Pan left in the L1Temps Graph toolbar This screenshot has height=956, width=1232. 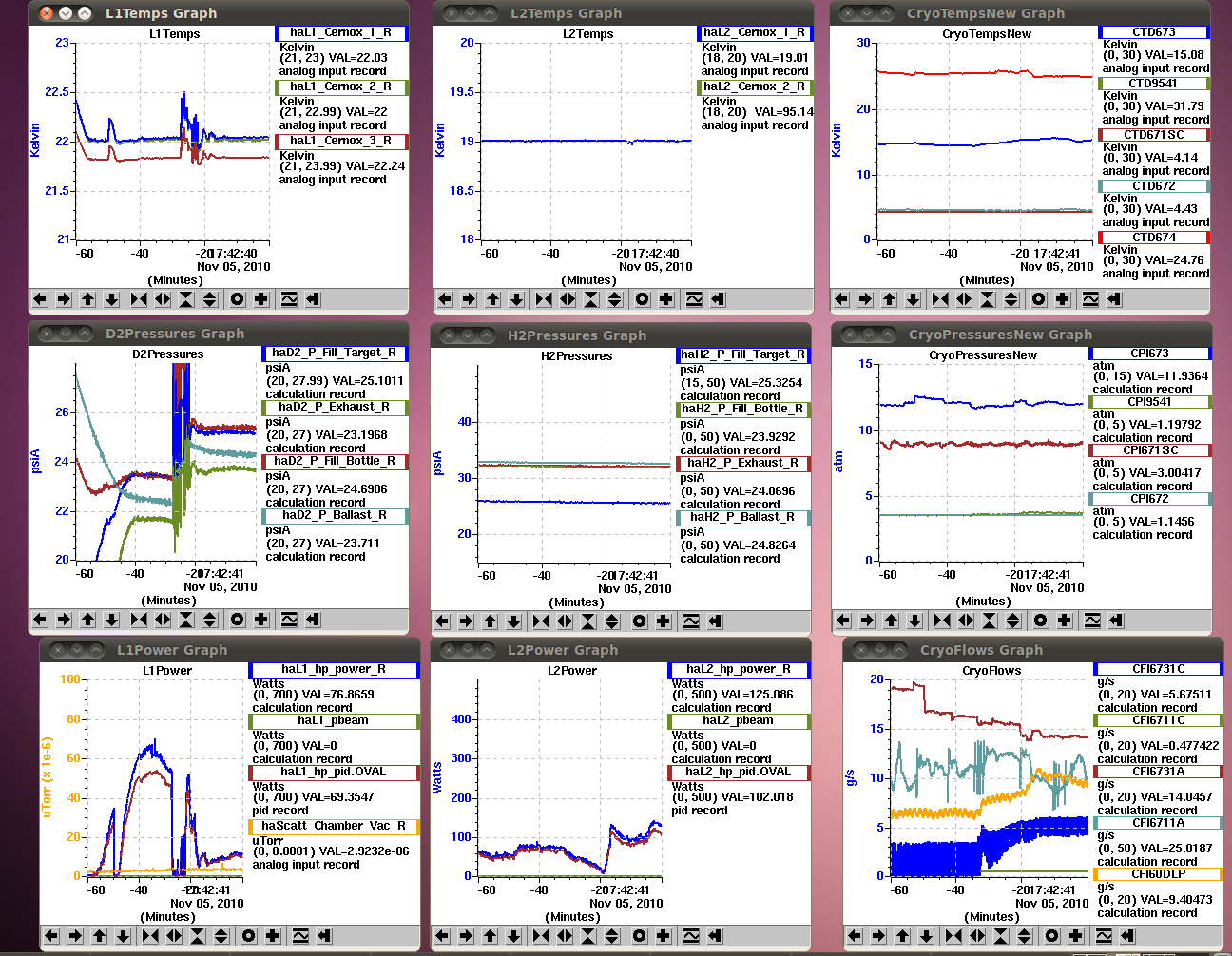[x=40, y=299]
